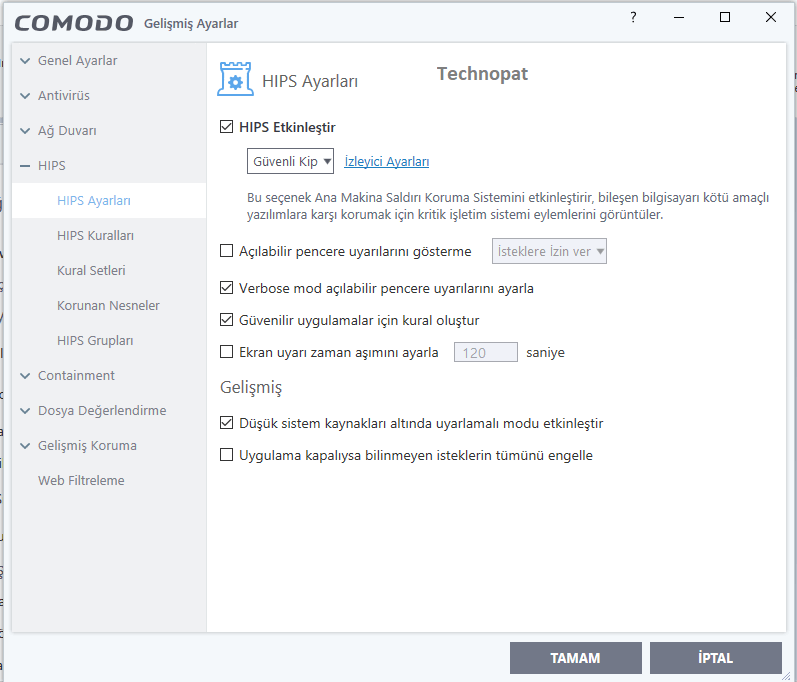Viewport: 797px width, 682px height.
Task: Toggle the HIPS Etkinleştir checkbox
Action: click(x=226, y=127)
